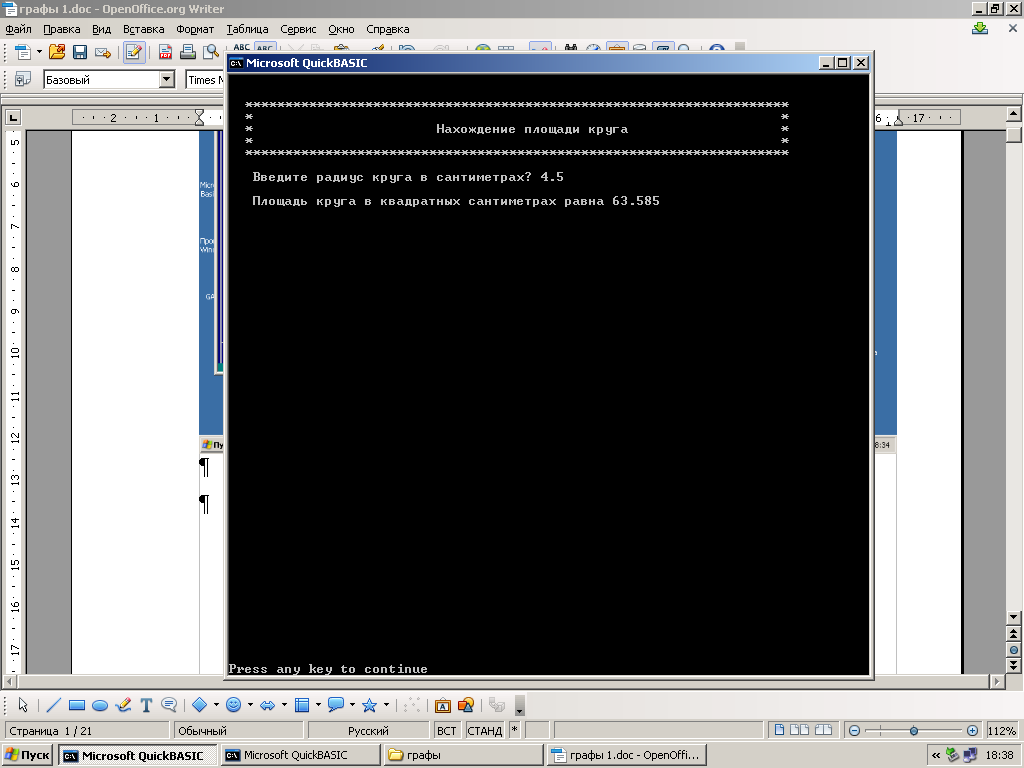This screenshot has width=1024, height=768.
Task: Click the 112% zoom level field
Action: click(x=1001, y=731)
